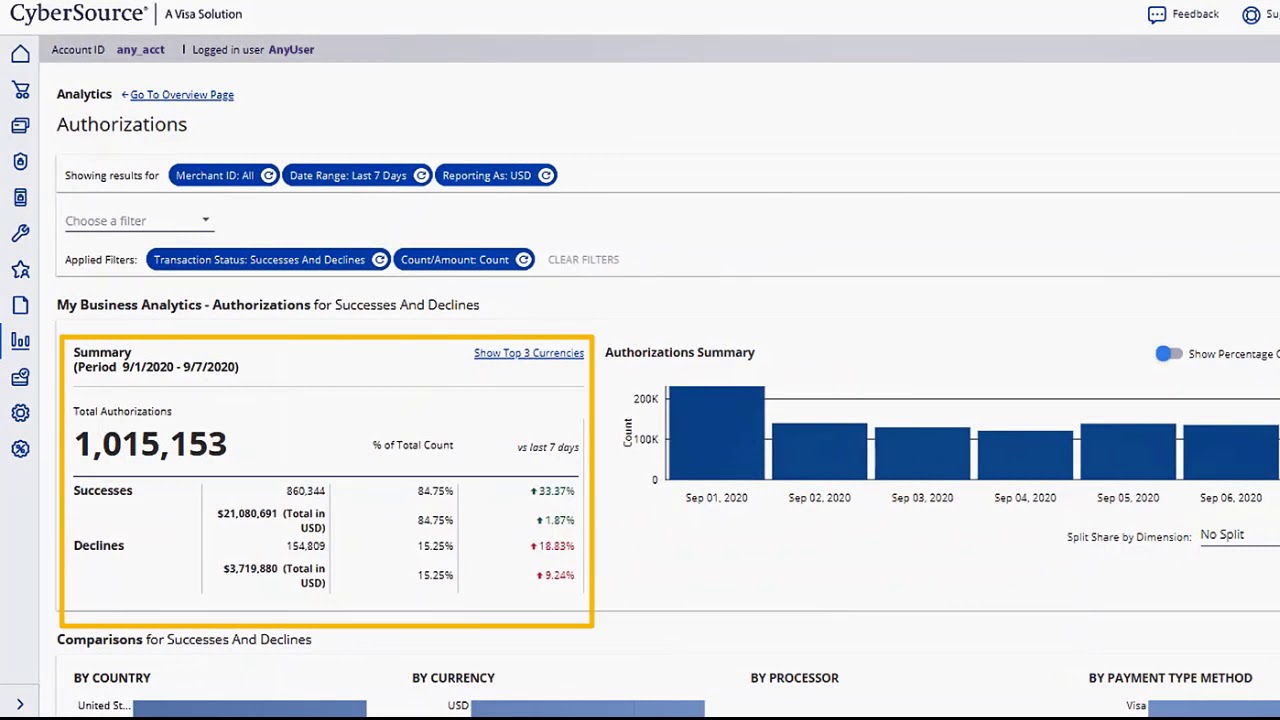Click the Sep 03, 2020 chart bar
This screenshot has height=720, width=1280.
point(922,454)
